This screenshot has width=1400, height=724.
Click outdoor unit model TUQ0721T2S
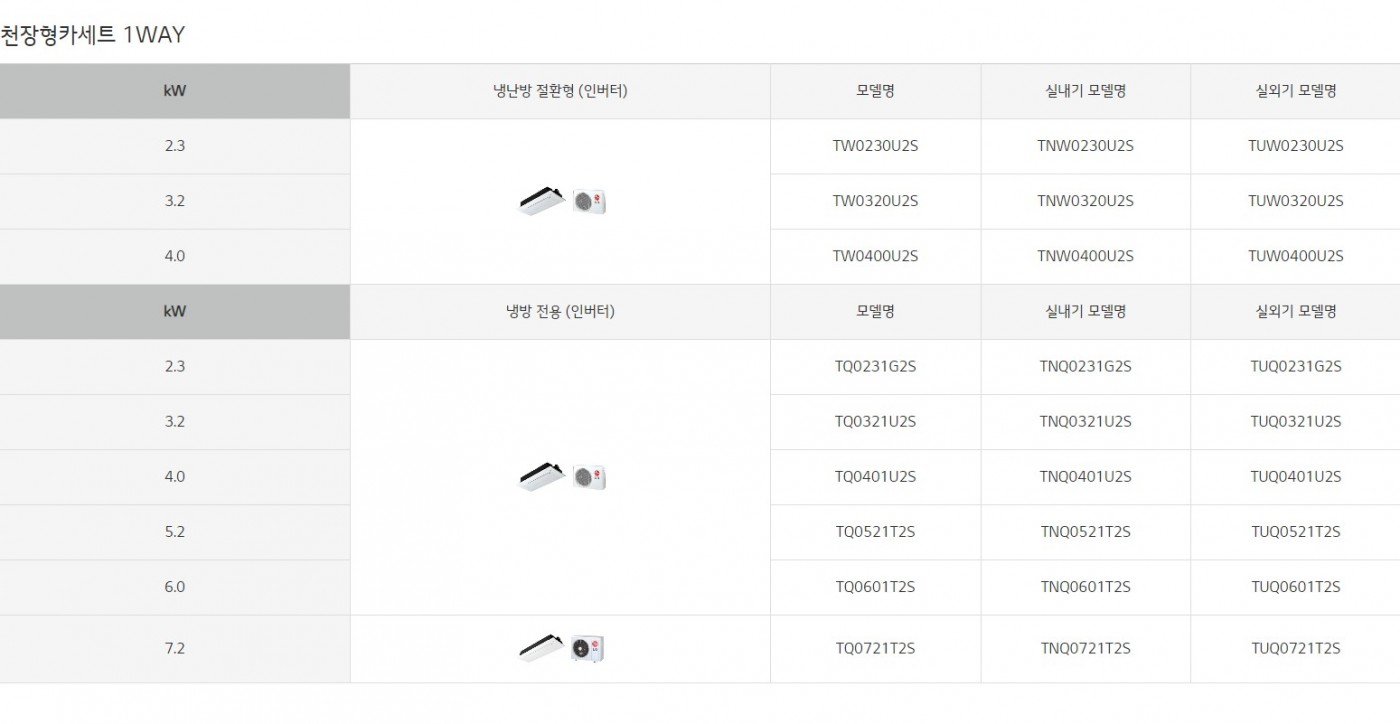[x=1295, y=648]
